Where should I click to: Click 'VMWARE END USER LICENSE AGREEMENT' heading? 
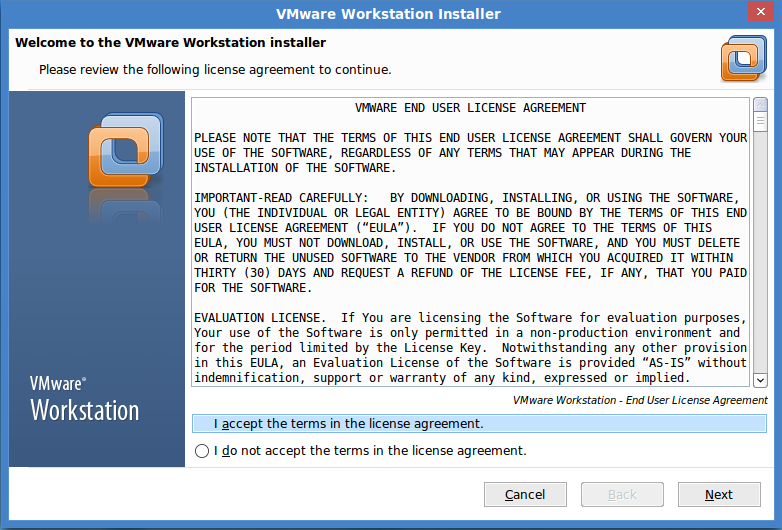(x=470, y=108)
